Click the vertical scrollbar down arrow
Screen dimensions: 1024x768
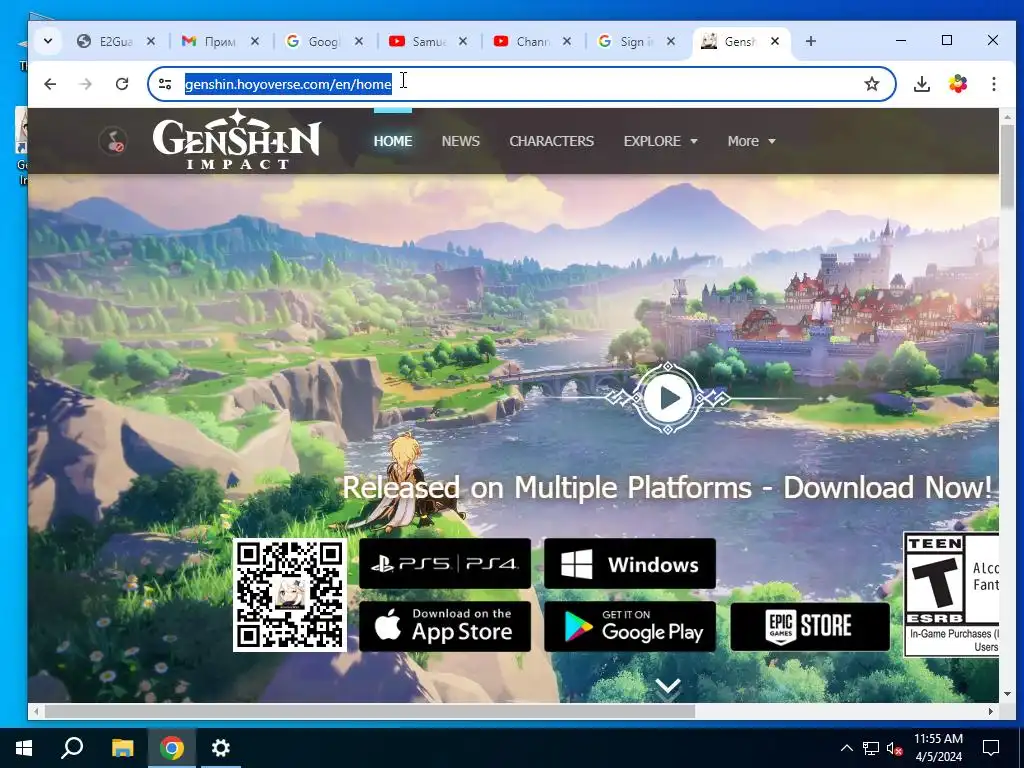tap(1007, 694)
